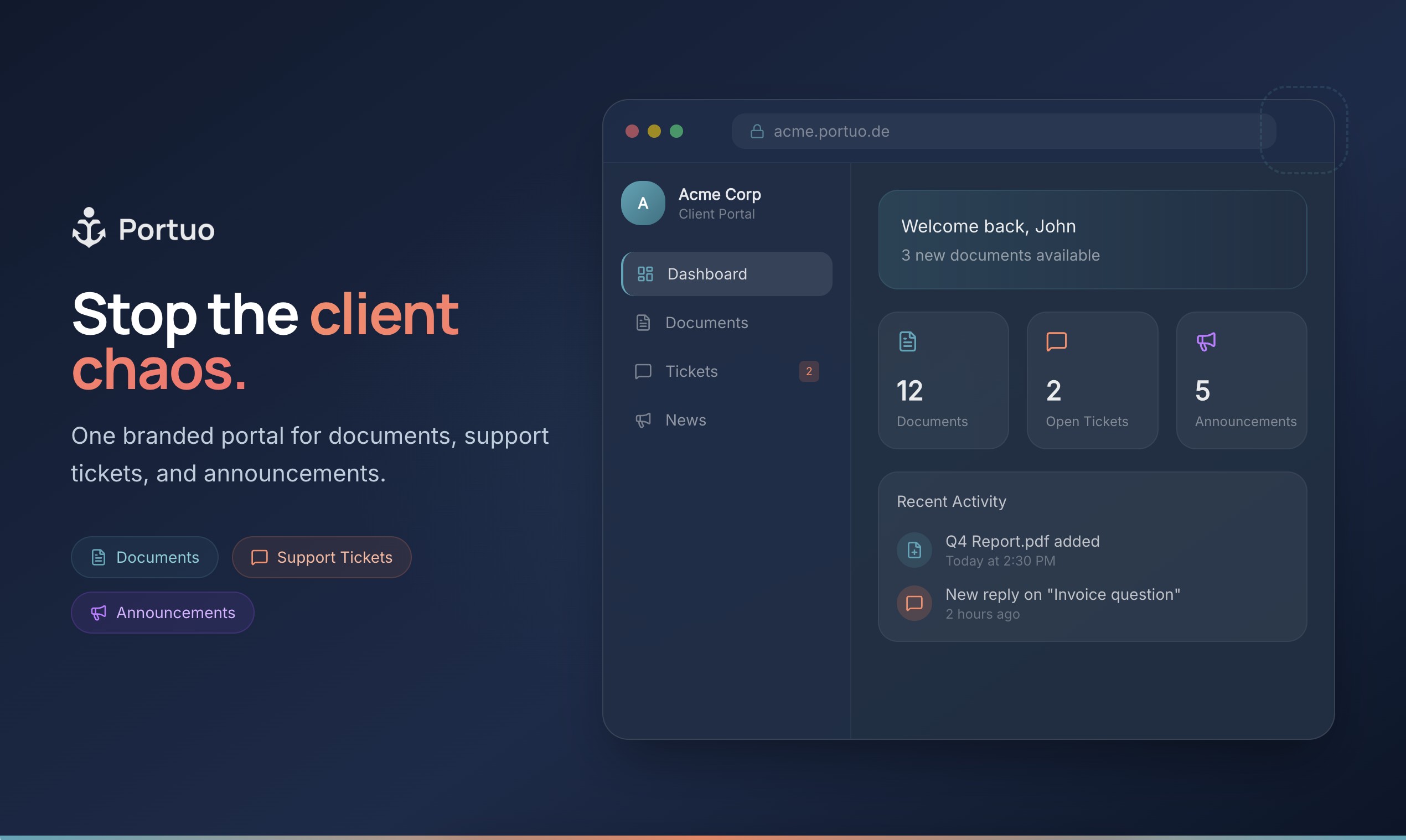Click the document icon in 12 Documents card
Screen dimensions: 1406x840
[x=907, y=341]
